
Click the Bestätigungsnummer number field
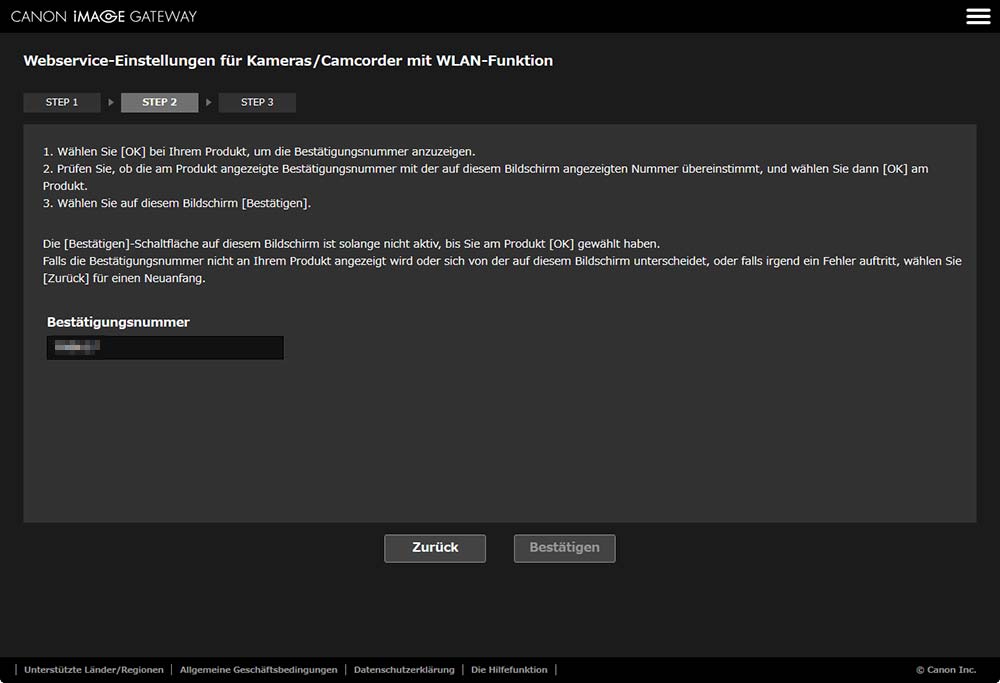coord(165,348)
